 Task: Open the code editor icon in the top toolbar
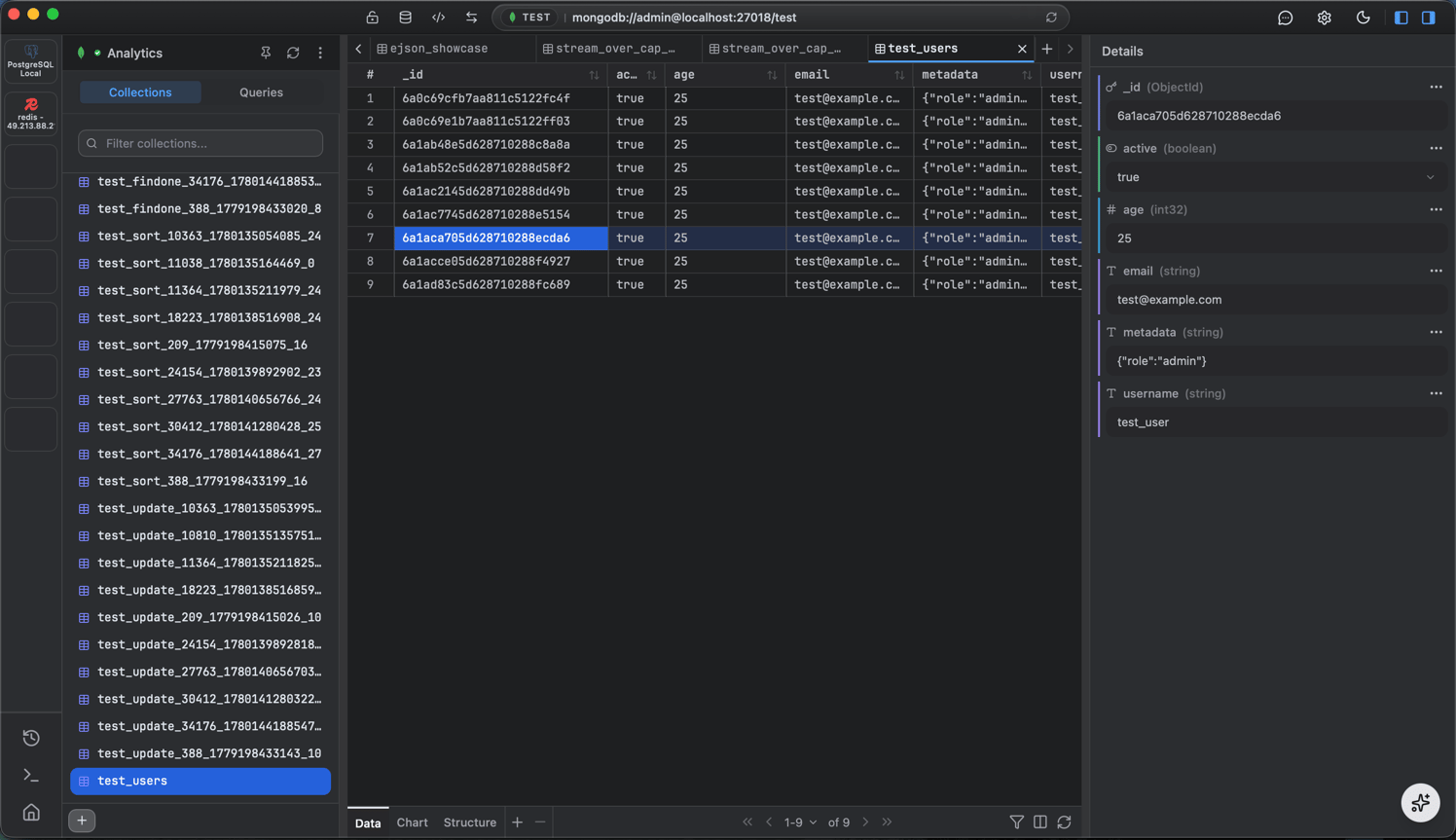439,18
